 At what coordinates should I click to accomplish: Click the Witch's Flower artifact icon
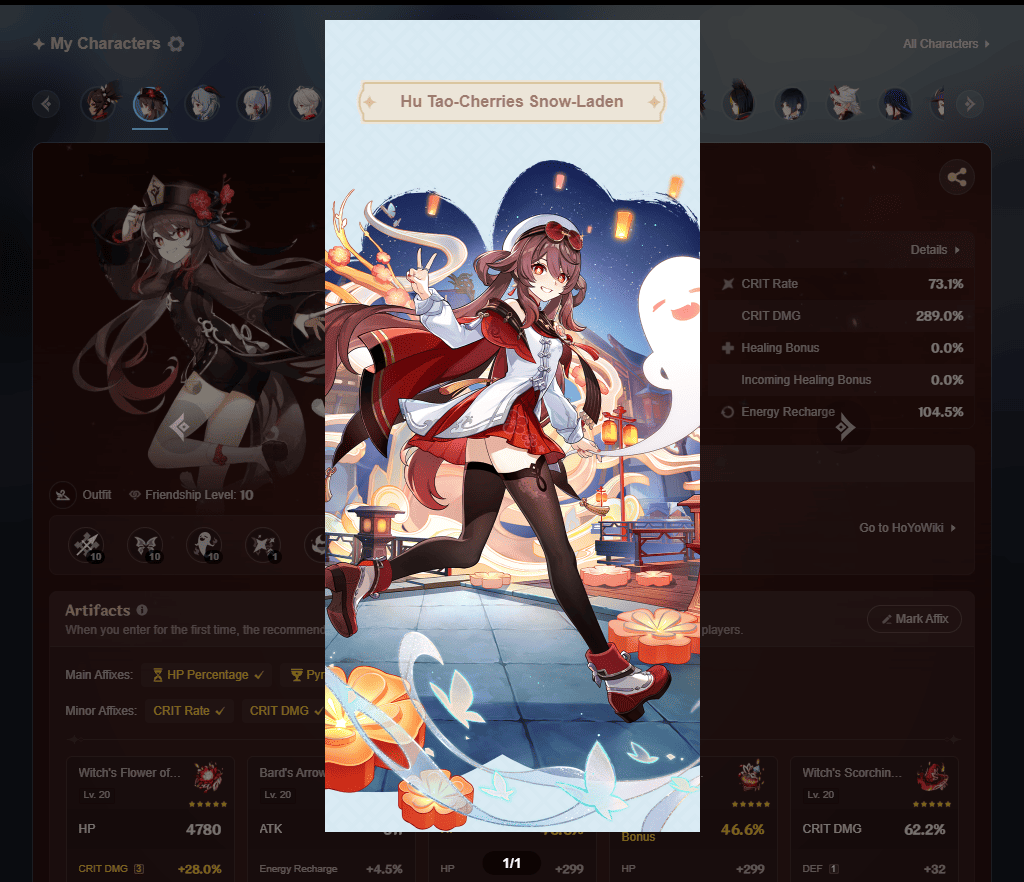coord(208,778)
